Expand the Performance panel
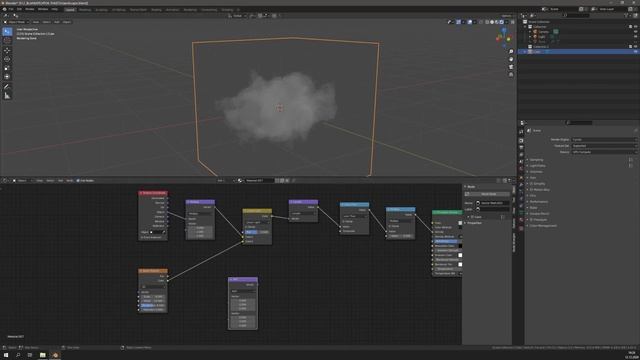Viewport: 640px width, 360px height. (539, 202)
